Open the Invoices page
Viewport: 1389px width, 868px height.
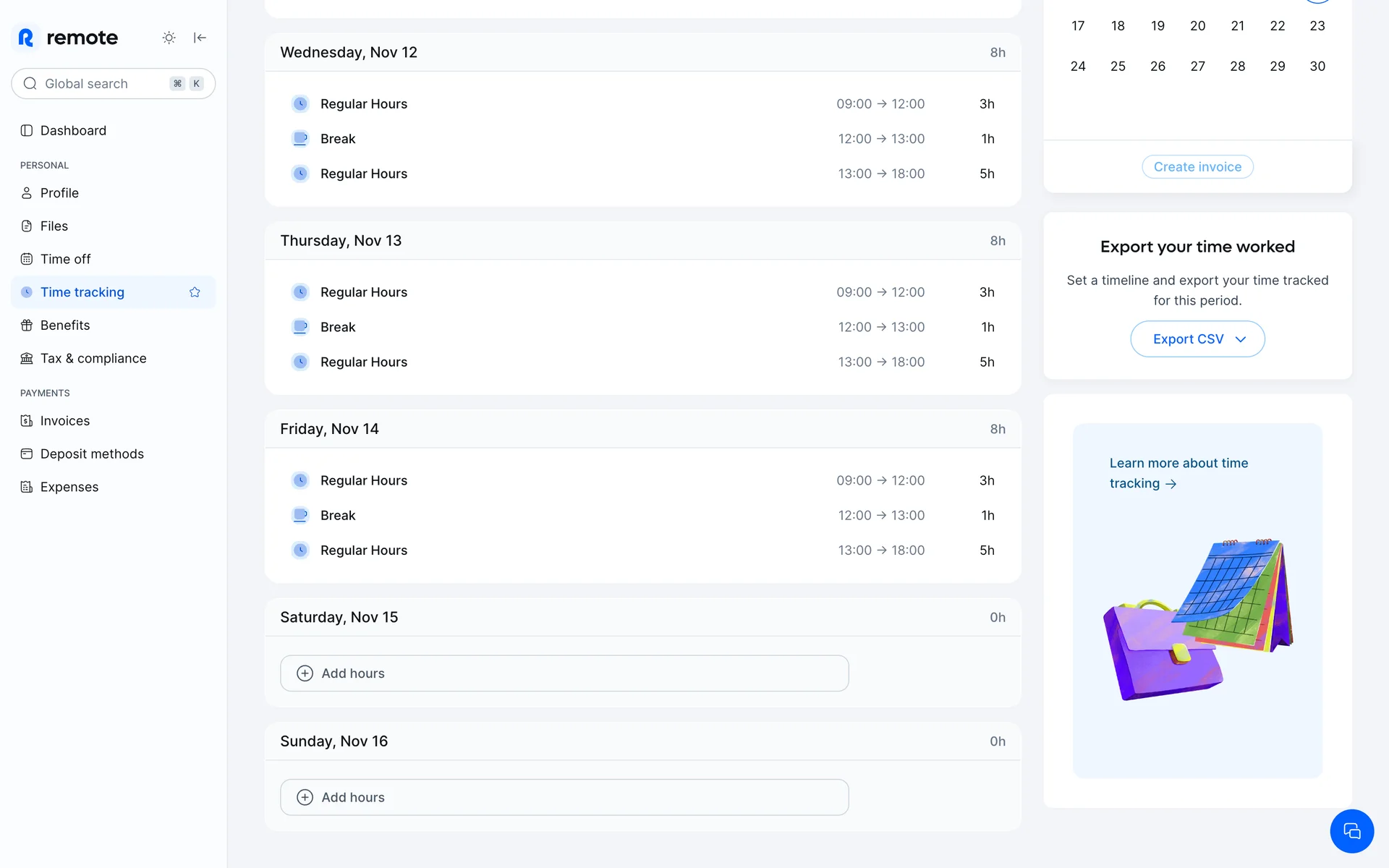coord(64,421)
